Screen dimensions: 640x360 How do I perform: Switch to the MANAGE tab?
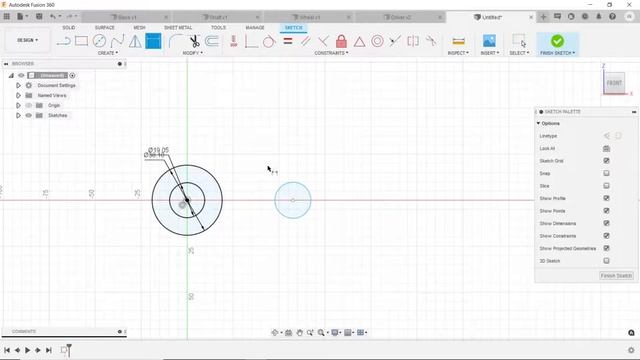pyautogui.click(x=255, y=27)
